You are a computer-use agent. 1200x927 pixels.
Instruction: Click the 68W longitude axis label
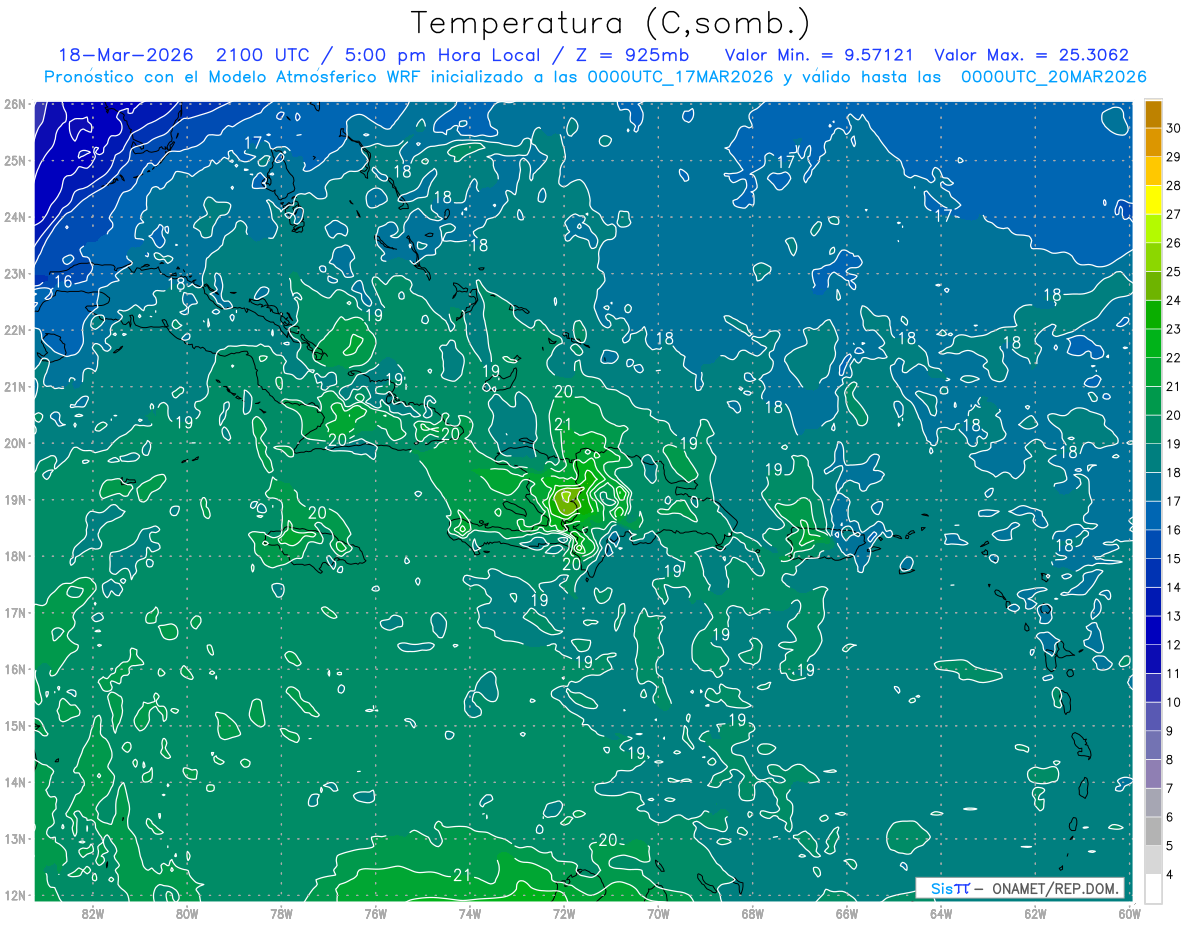point(753,912)
